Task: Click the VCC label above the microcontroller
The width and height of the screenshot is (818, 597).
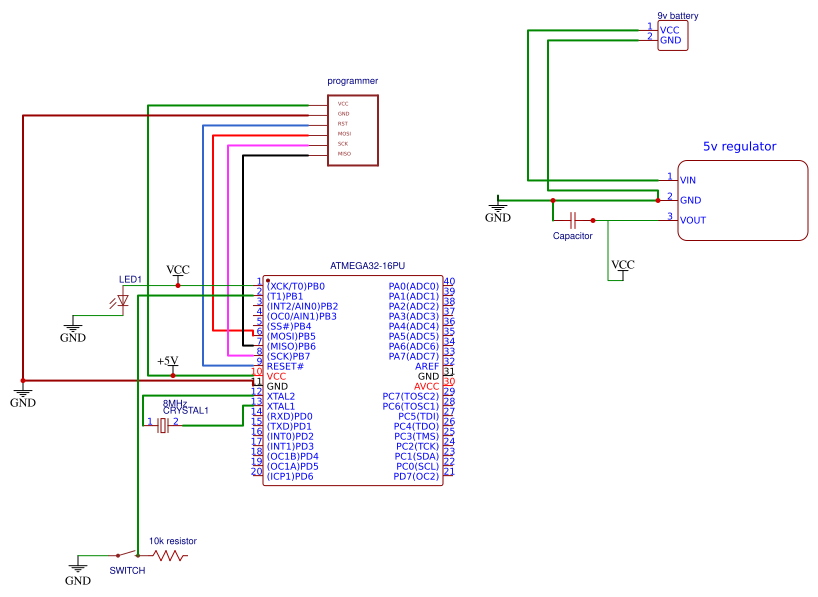Action: pos(176,268)
